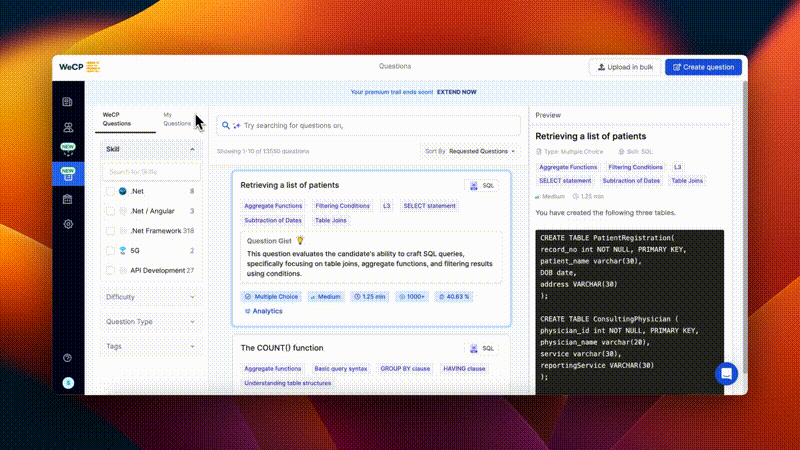Screen dimensions: 800x450
Task: Click HAVING clause tag
Action: [x=464, y=369]
